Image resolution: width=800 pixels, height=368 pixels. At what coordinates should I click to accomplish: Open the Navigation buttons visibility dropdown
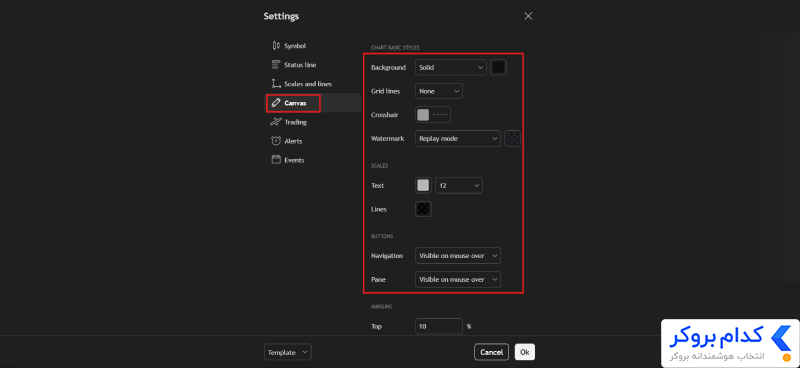458,256
